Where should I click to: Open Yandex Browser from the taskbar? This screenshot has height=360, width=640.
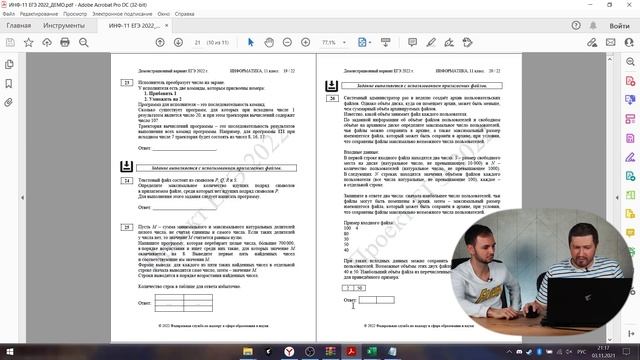pyautogui.click(x=289, y=351)
